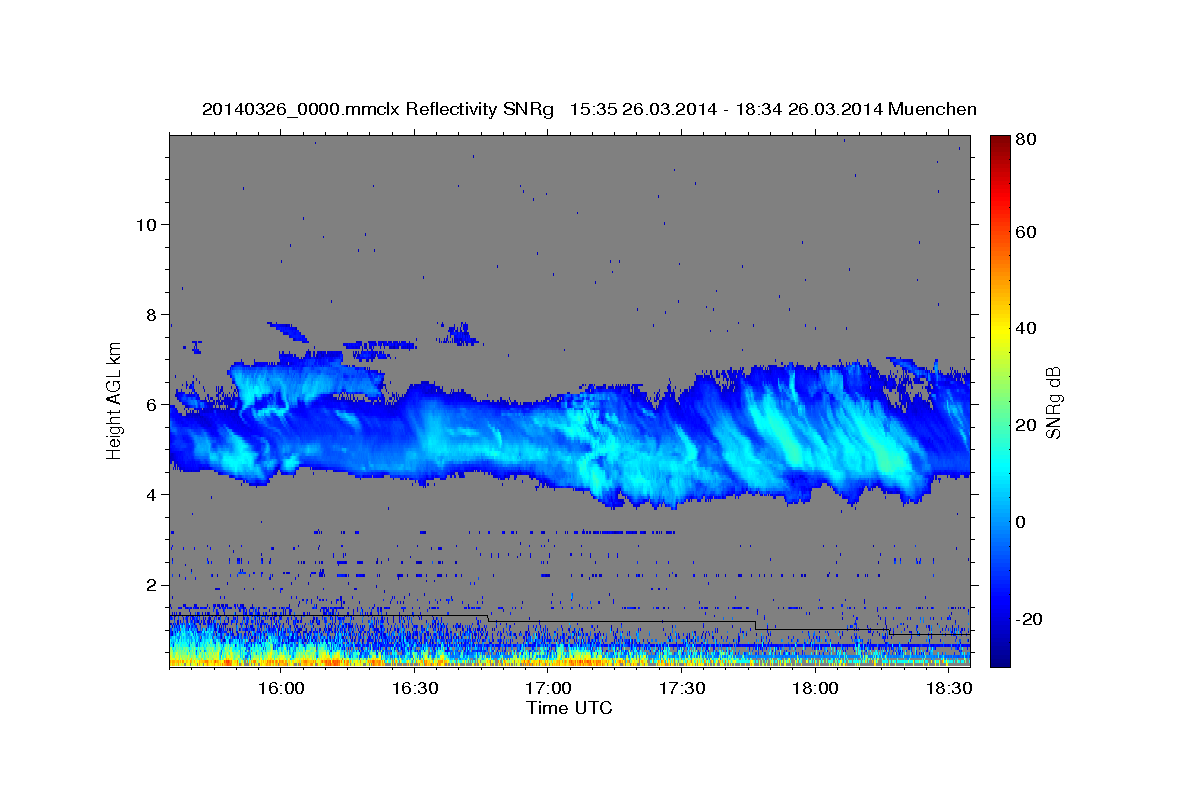
Task: Click the 'Time UTC' x-axis label
Action: (x=569, y=708)
